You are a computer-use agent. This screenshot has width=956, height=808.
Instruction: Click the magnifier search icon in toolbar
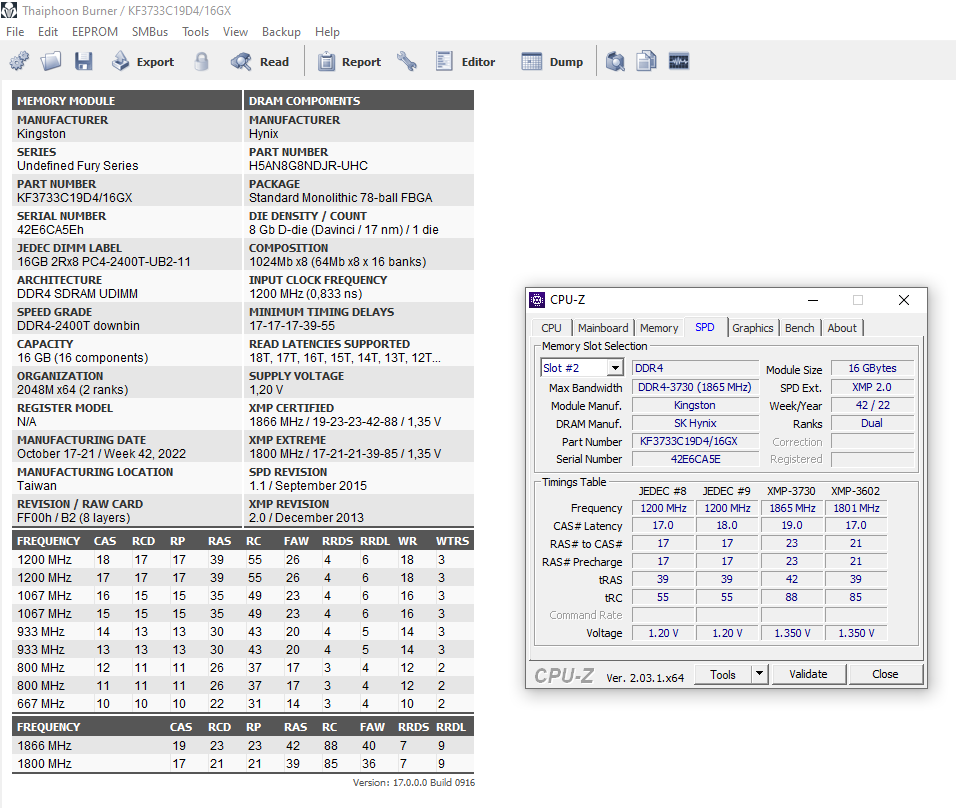[x=615, y=61]
